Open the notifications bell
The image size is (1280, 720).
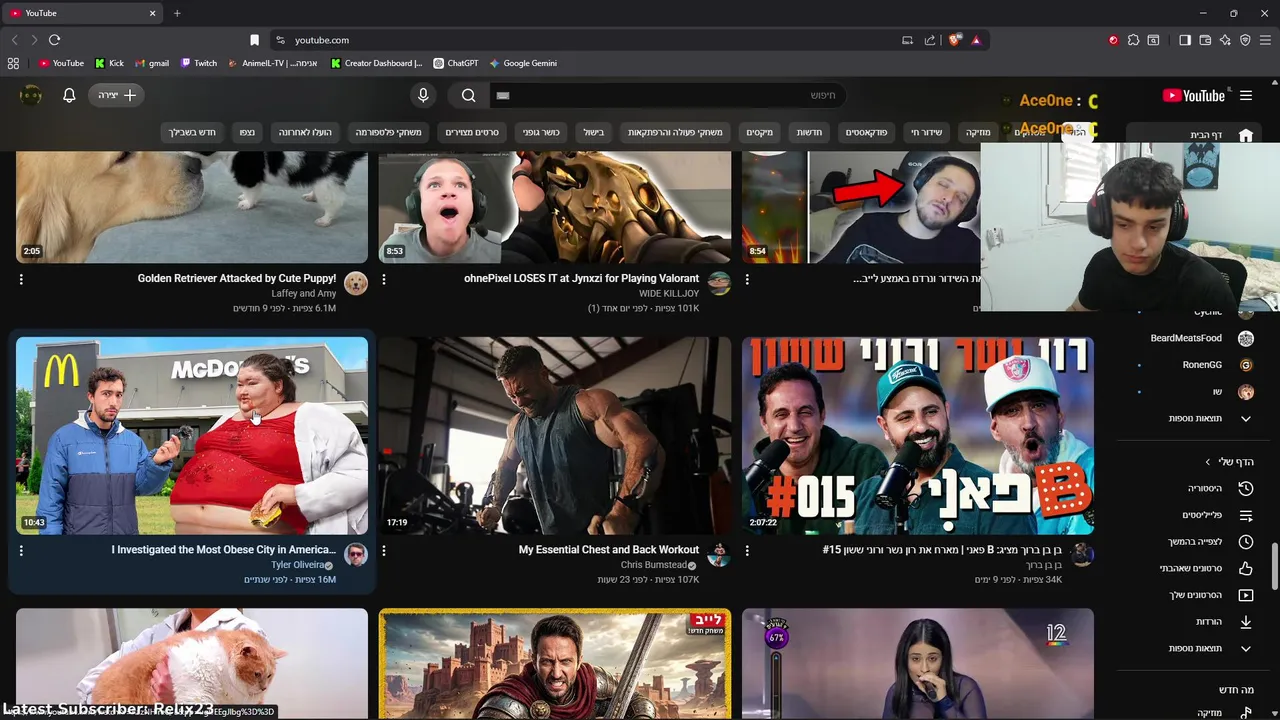[x=69, y=95]
